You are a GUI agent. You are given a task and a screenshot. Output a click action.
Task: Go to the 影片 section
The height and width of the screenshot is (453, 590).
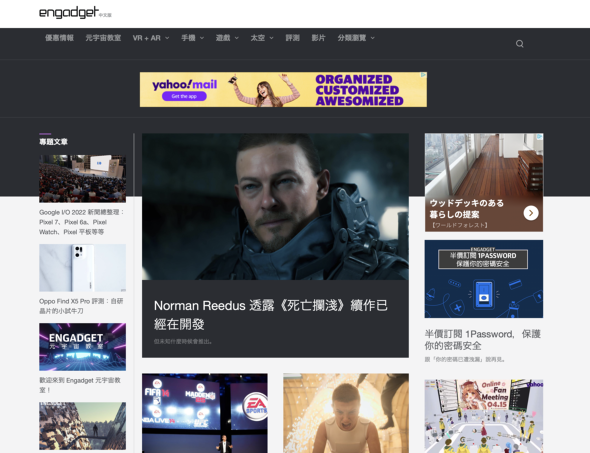pos(318,38)
